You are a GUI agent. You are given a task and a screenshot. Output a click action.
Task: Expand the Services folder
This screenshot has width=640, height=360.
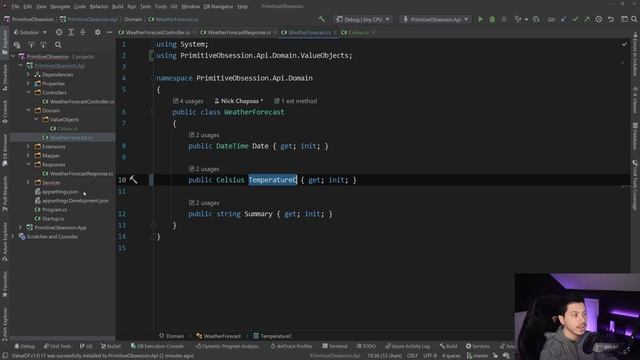point(29,182)
